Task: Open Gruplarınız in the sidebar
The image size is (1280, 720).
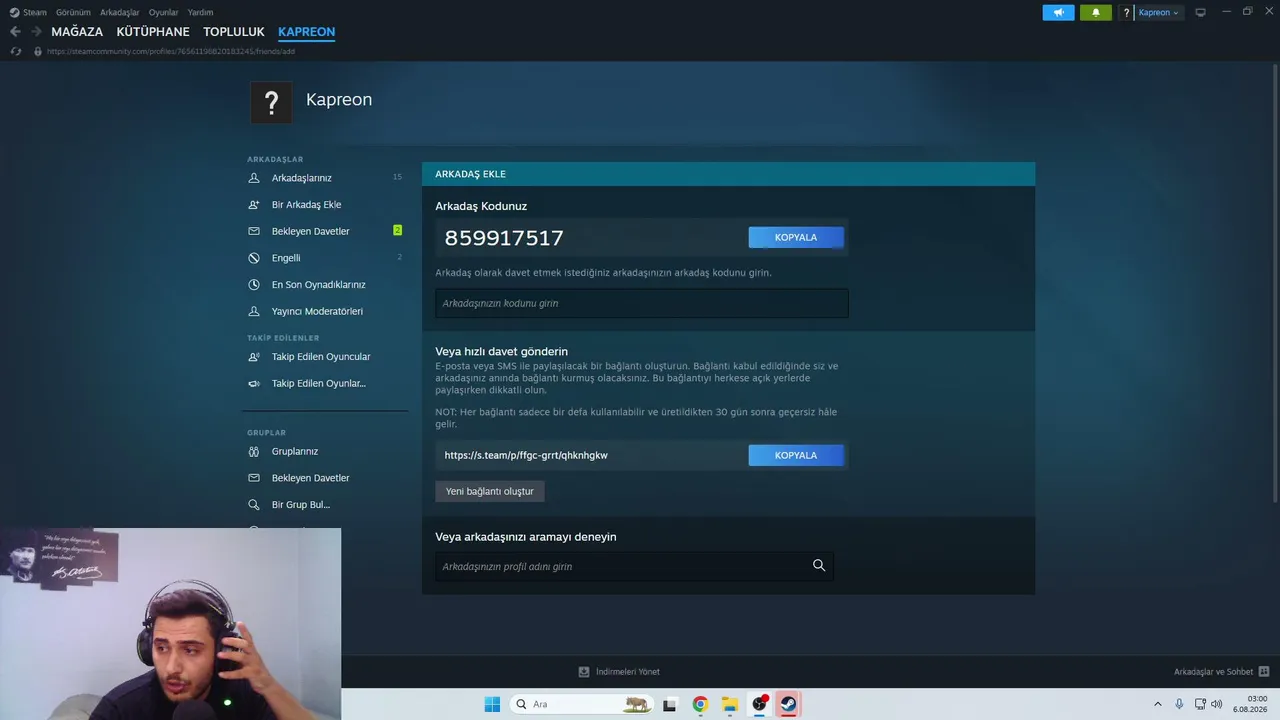Action: pos(295,451)
